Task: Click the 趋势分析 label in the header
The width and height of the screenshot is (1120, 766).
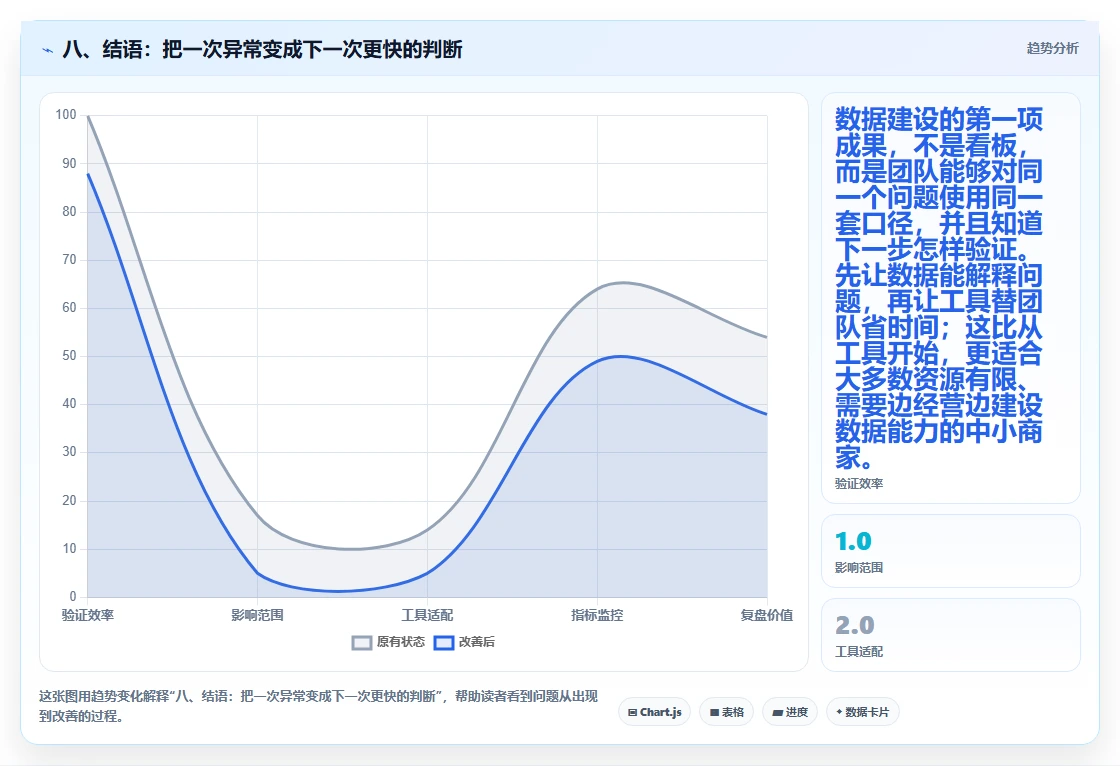Action: [x=1052, y=49]
